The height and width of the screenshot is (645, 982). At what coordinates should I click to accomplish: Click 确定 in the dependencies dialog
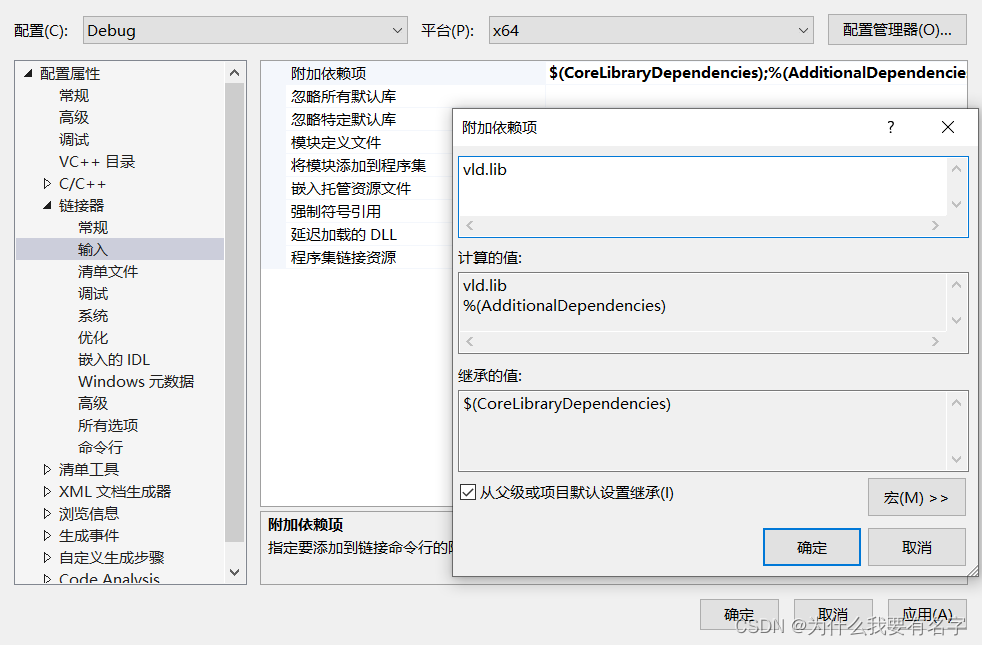click(x=811, y=547)
